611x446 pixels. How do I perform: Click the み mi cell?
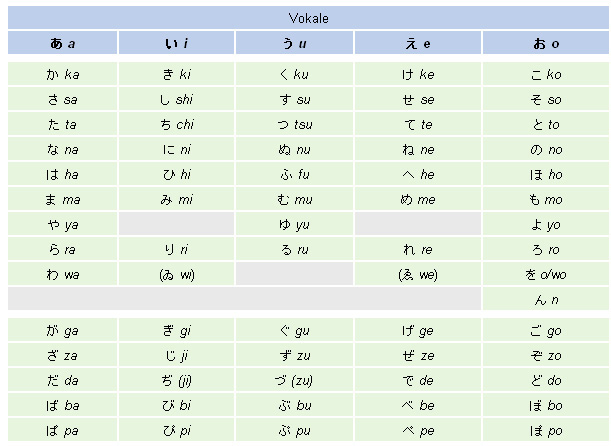176,199
